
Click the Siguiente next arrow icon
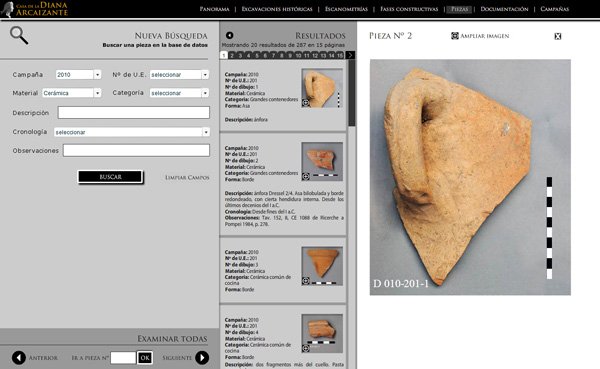(x=202, y=358)
